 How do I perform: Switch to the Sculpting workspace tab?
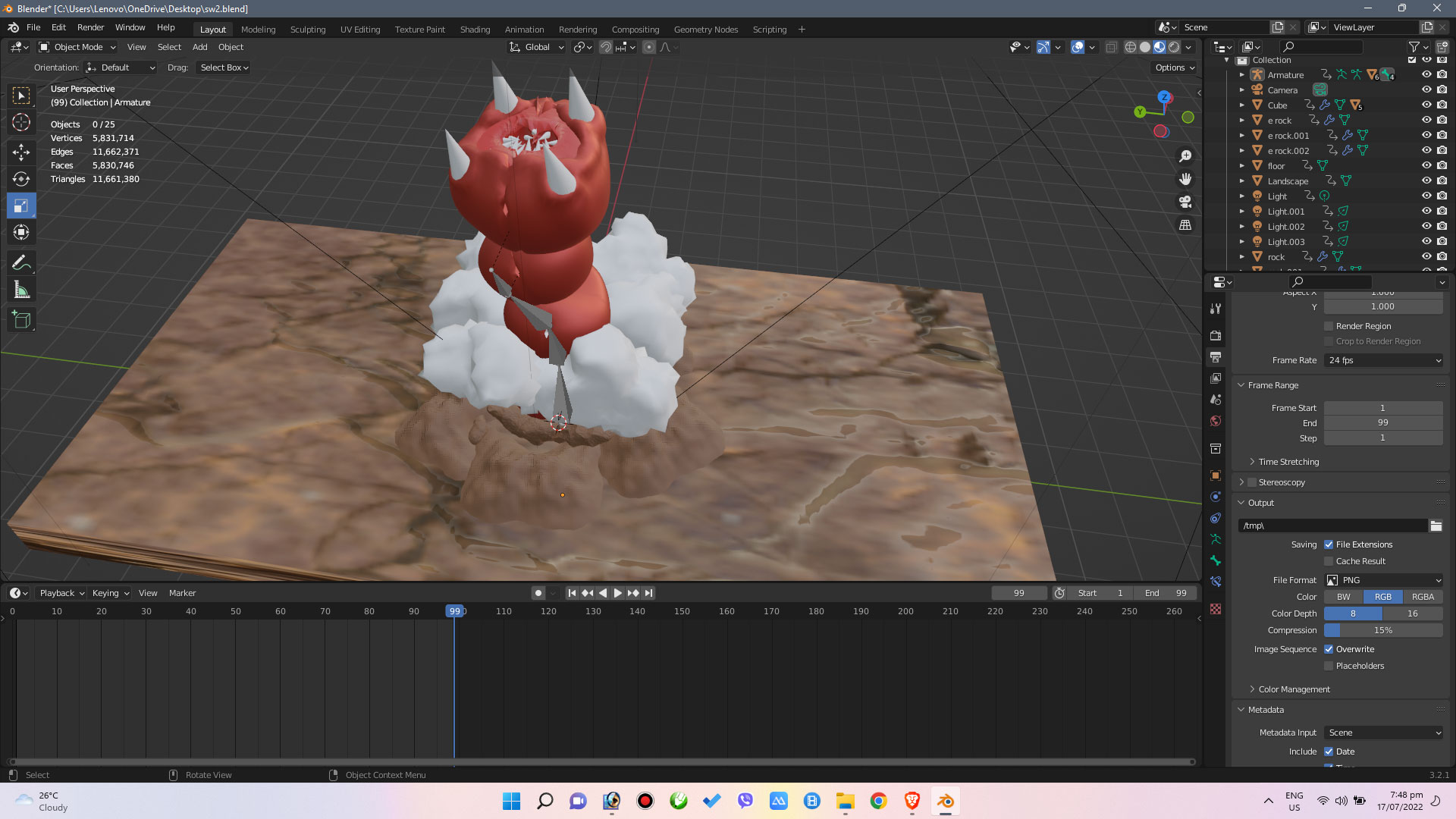308,30
